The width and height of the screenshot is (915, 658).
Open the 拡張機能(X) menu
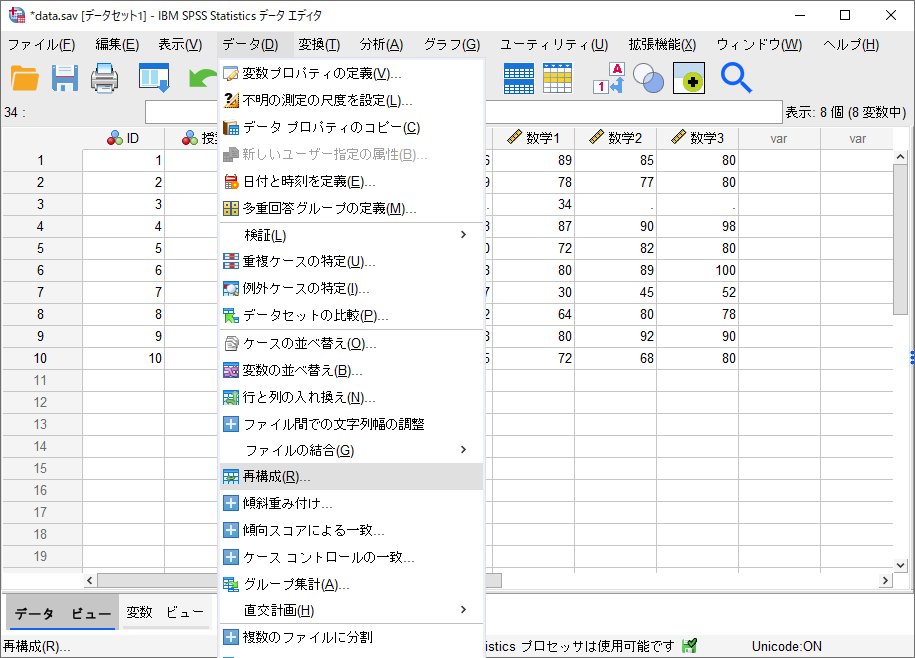(x=662, y=45)
